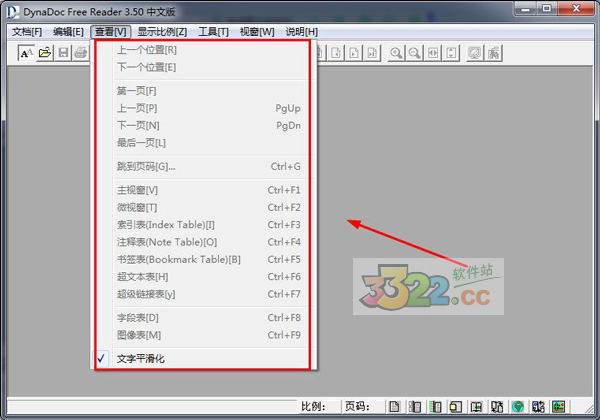Screen dimensions: 600x420
Task: Choose 第一页[F] from the menu
Action: (202, 91)
